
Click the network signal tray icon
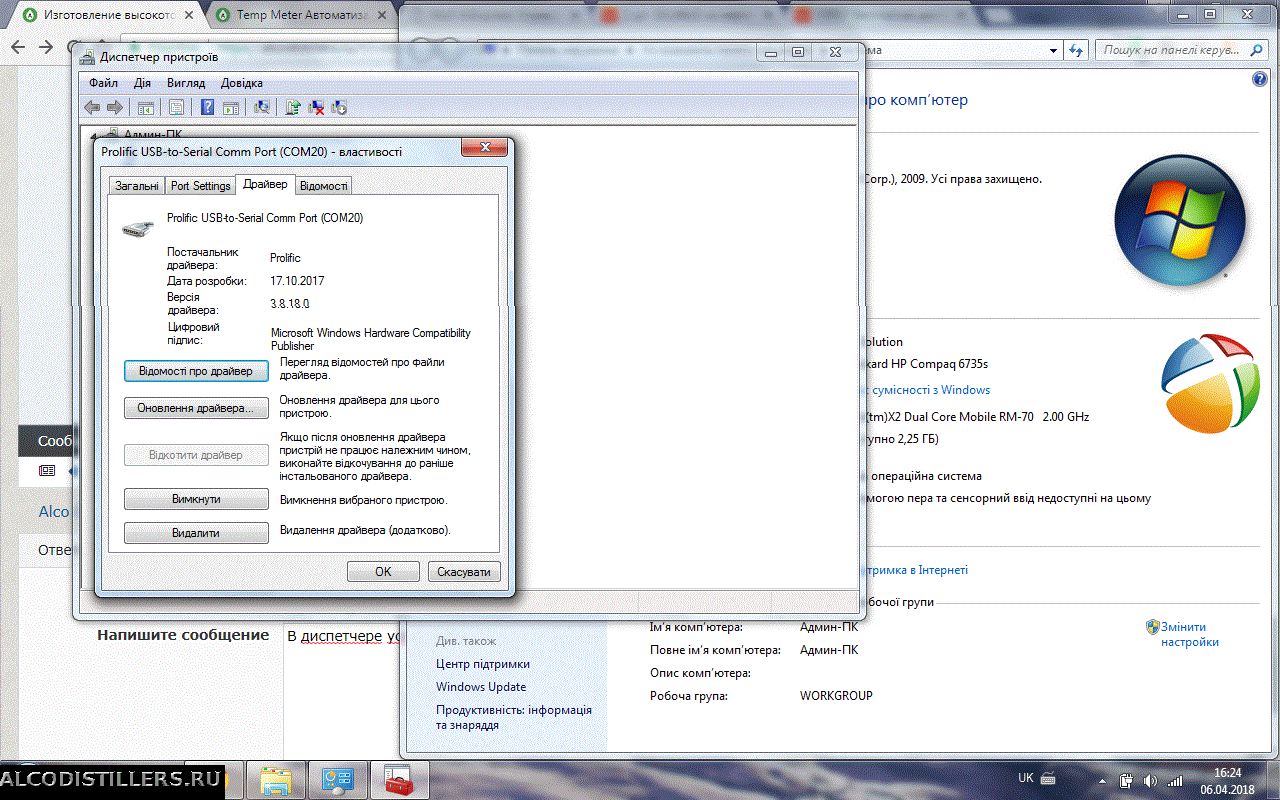[1175, 781]
